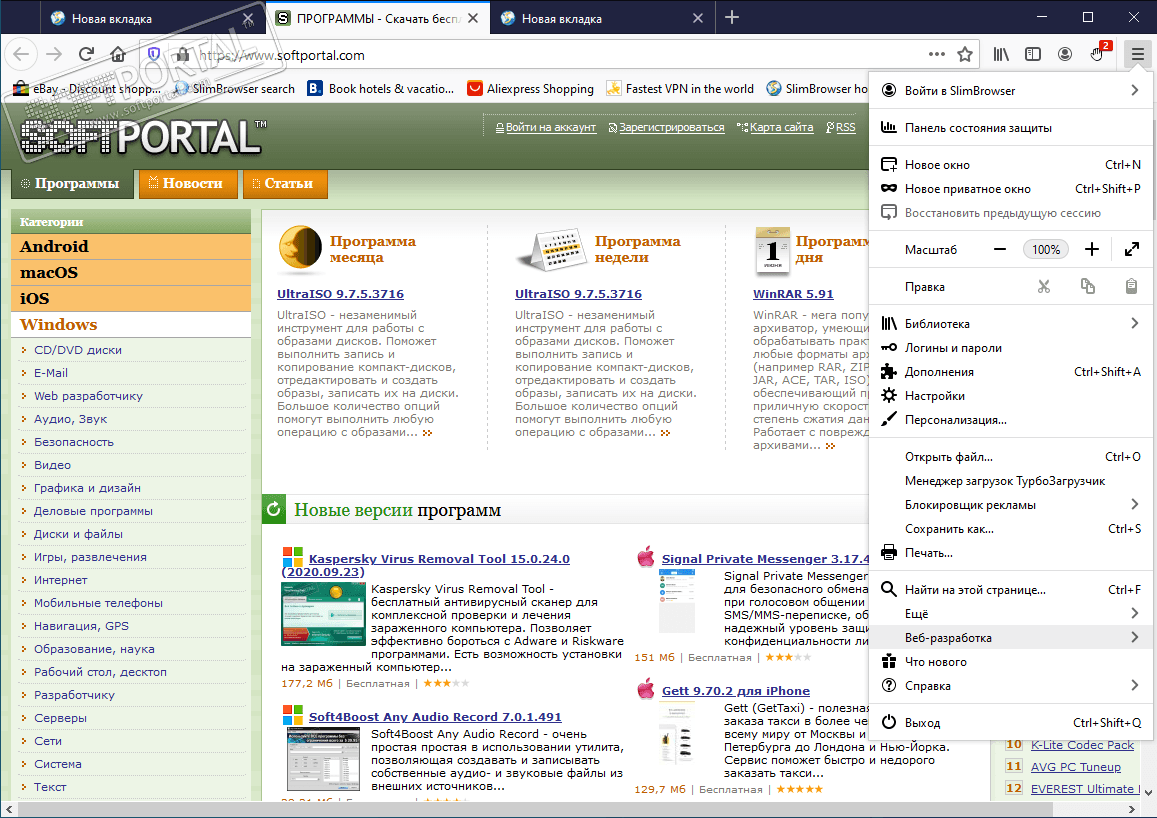Image resolution: width=1157 pixels, height=818 pixels.
Task: Switch to Новости site tab
Action: coord(188,184)
